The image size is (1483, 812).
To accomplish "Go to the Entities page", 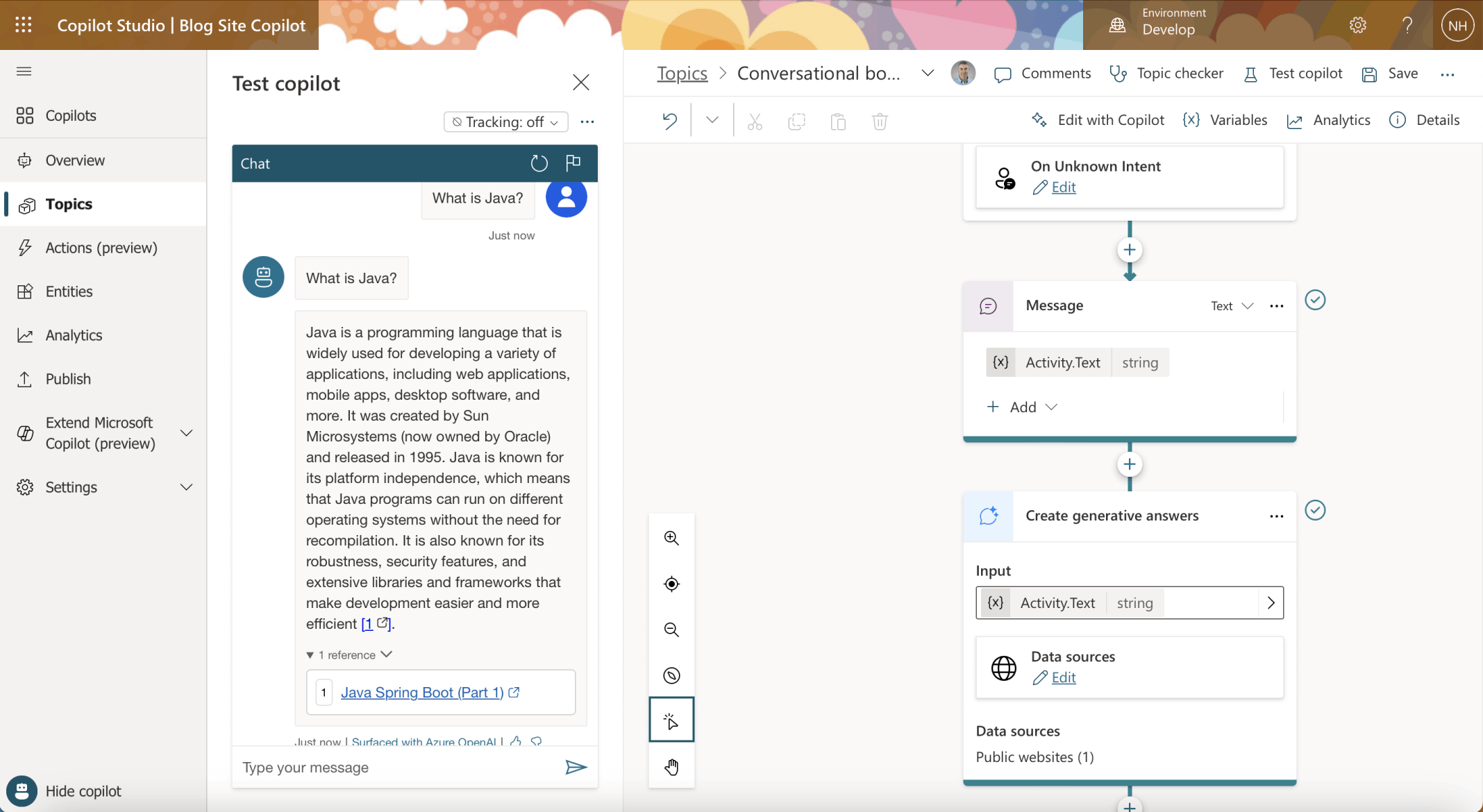I will (x=69, y=291).
